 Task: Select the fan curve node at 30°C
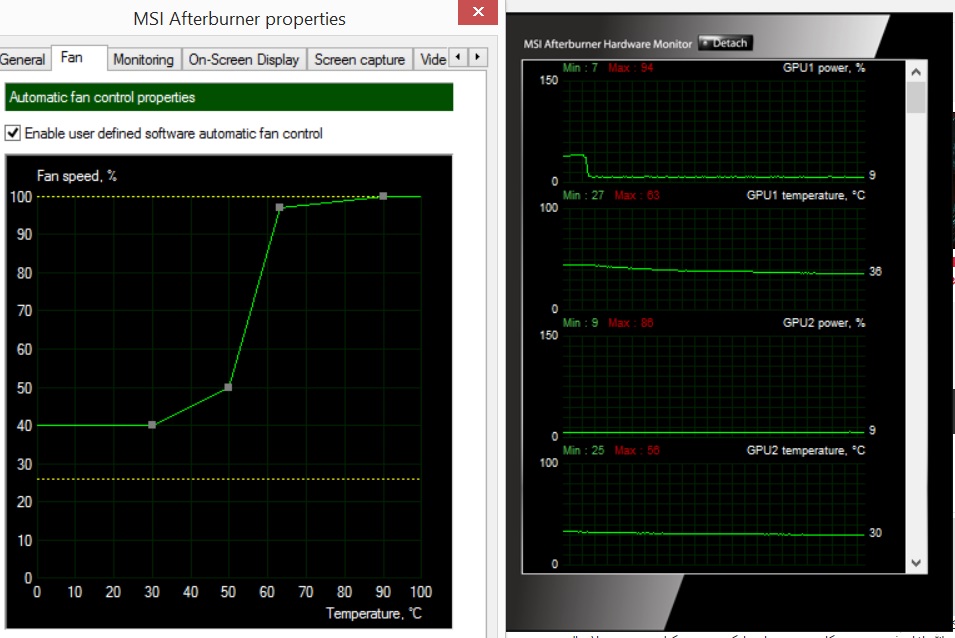coord(152,425)
